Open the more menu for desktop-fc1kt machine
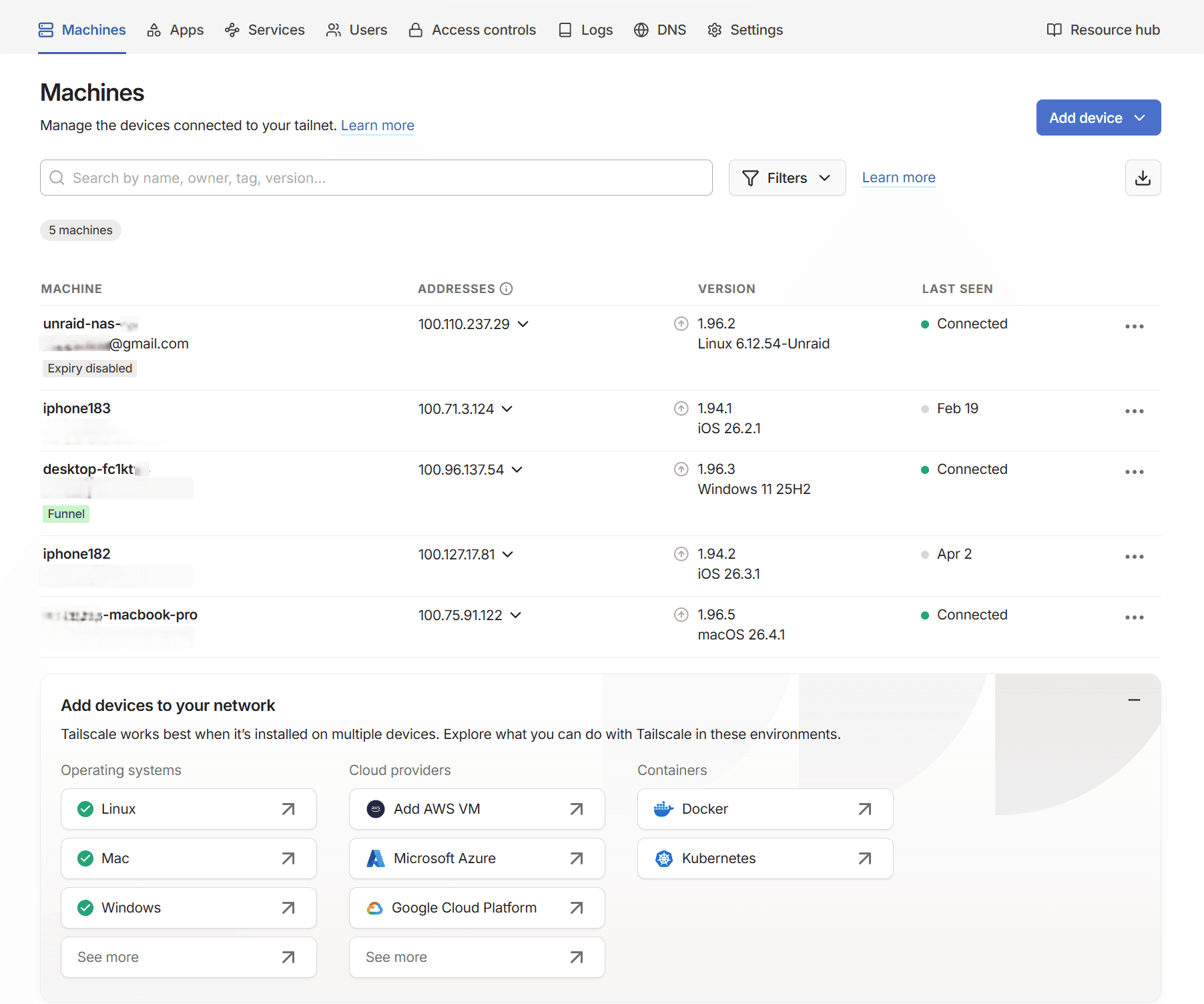 coord(1135,472)
